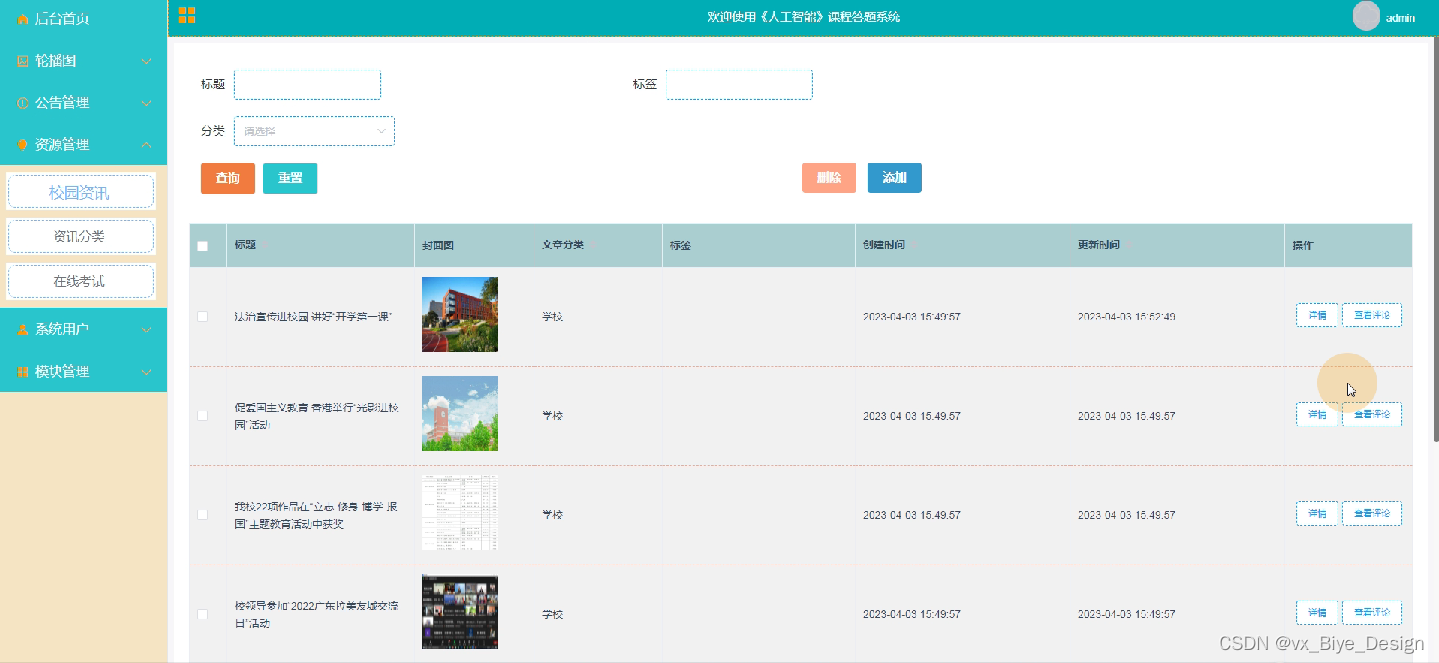Open the 分类 请选择 dropdown
The width and height of the screenshot is (1439, 663).
click(314, 131)
